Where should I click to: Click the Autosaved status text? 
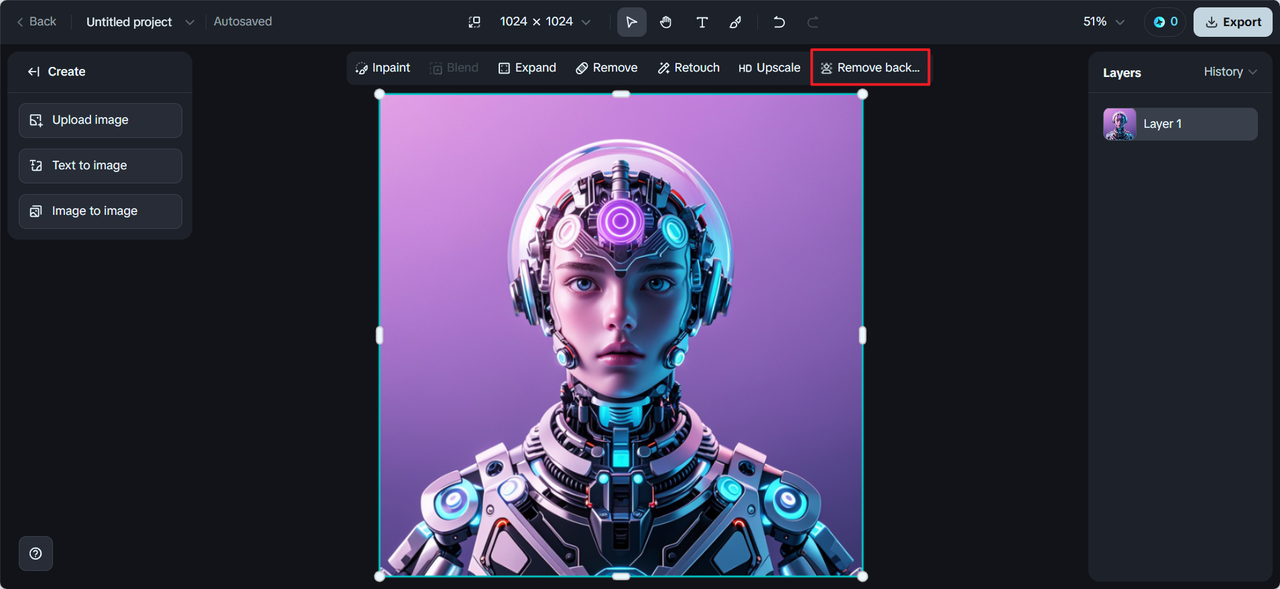pos(243,21)
